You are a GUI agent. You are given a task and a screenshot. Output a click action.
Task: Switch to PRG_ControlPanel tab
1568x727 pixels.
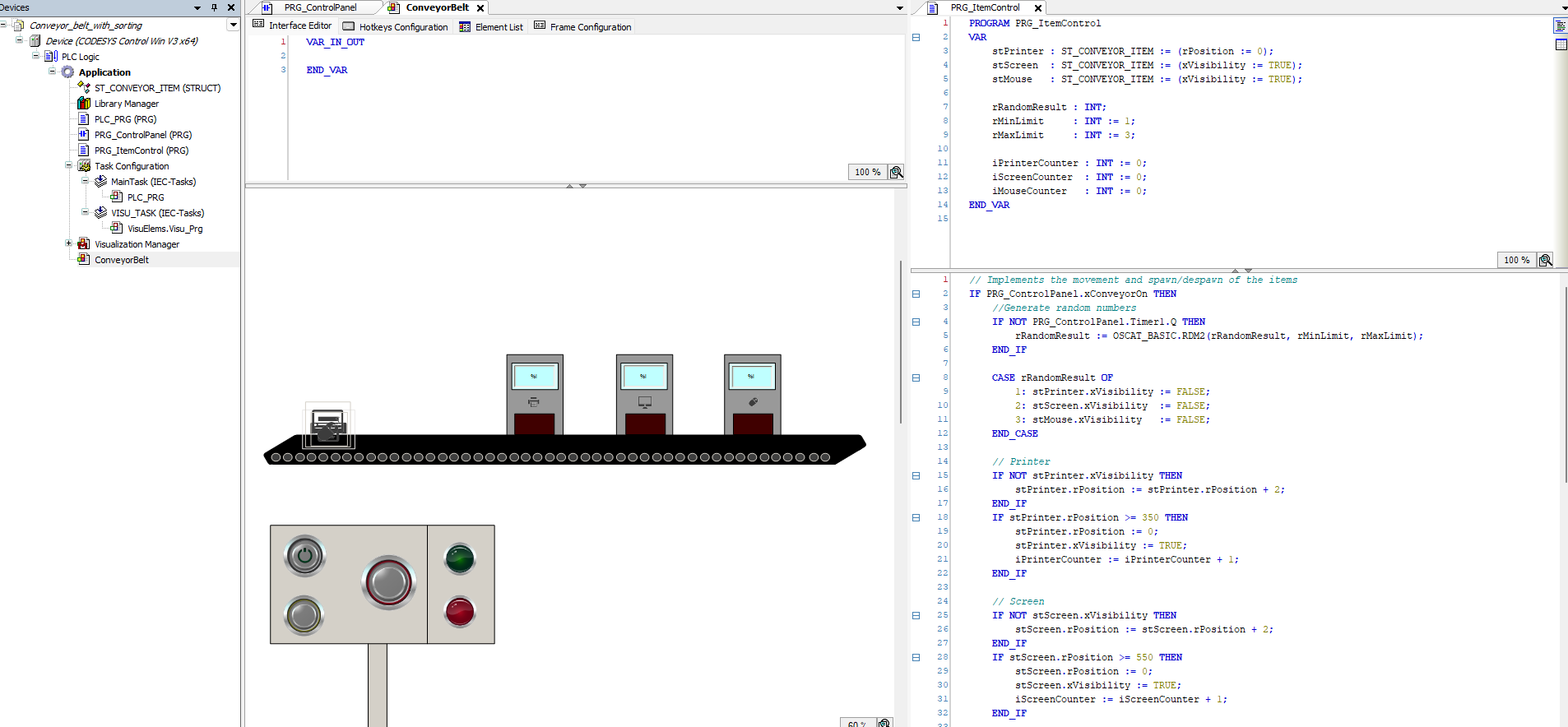point(320,7)
